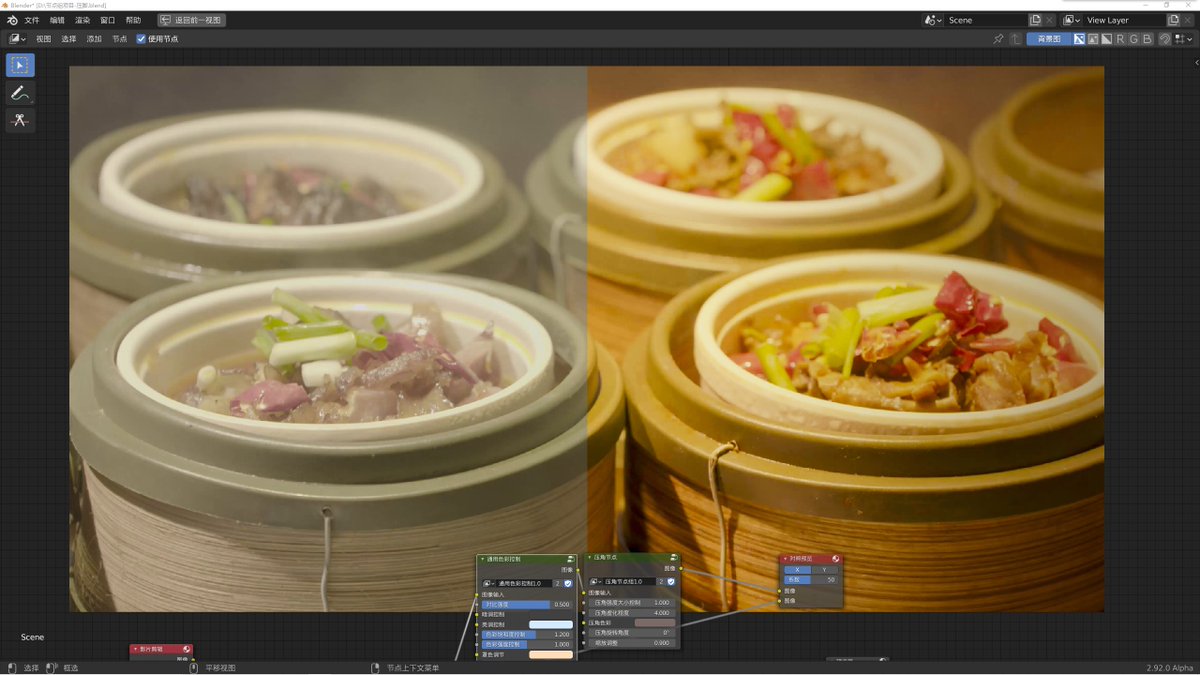Screen dimensions: 1200x675
Task: Show only the R channel
Action: pos(1120,39)
